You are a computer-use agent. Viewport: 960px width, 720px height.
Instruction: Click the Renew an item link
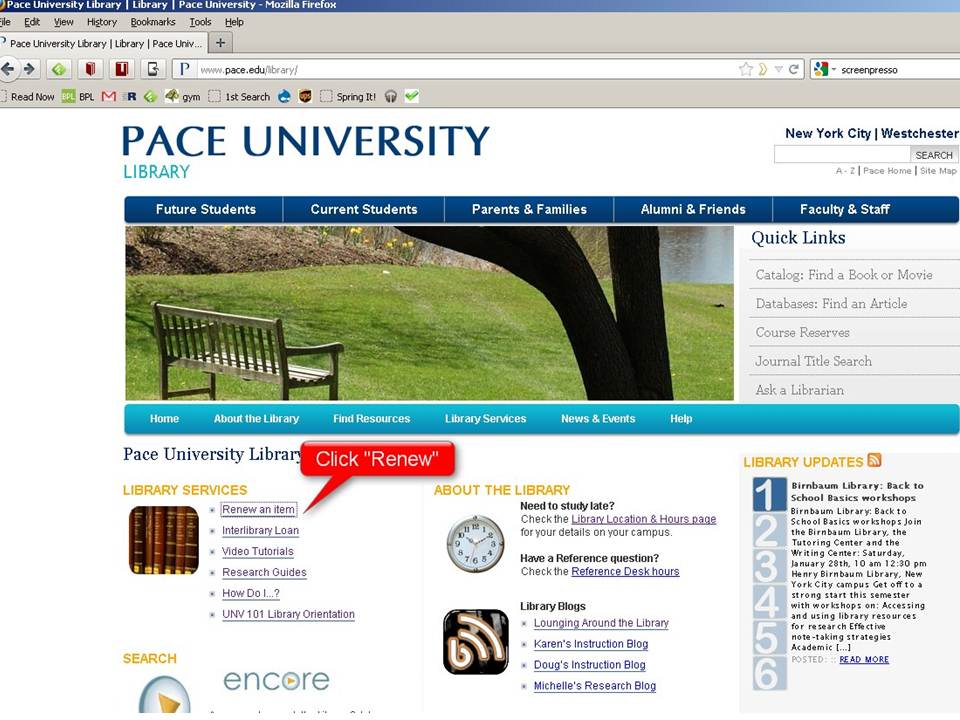tap(258, 509)
